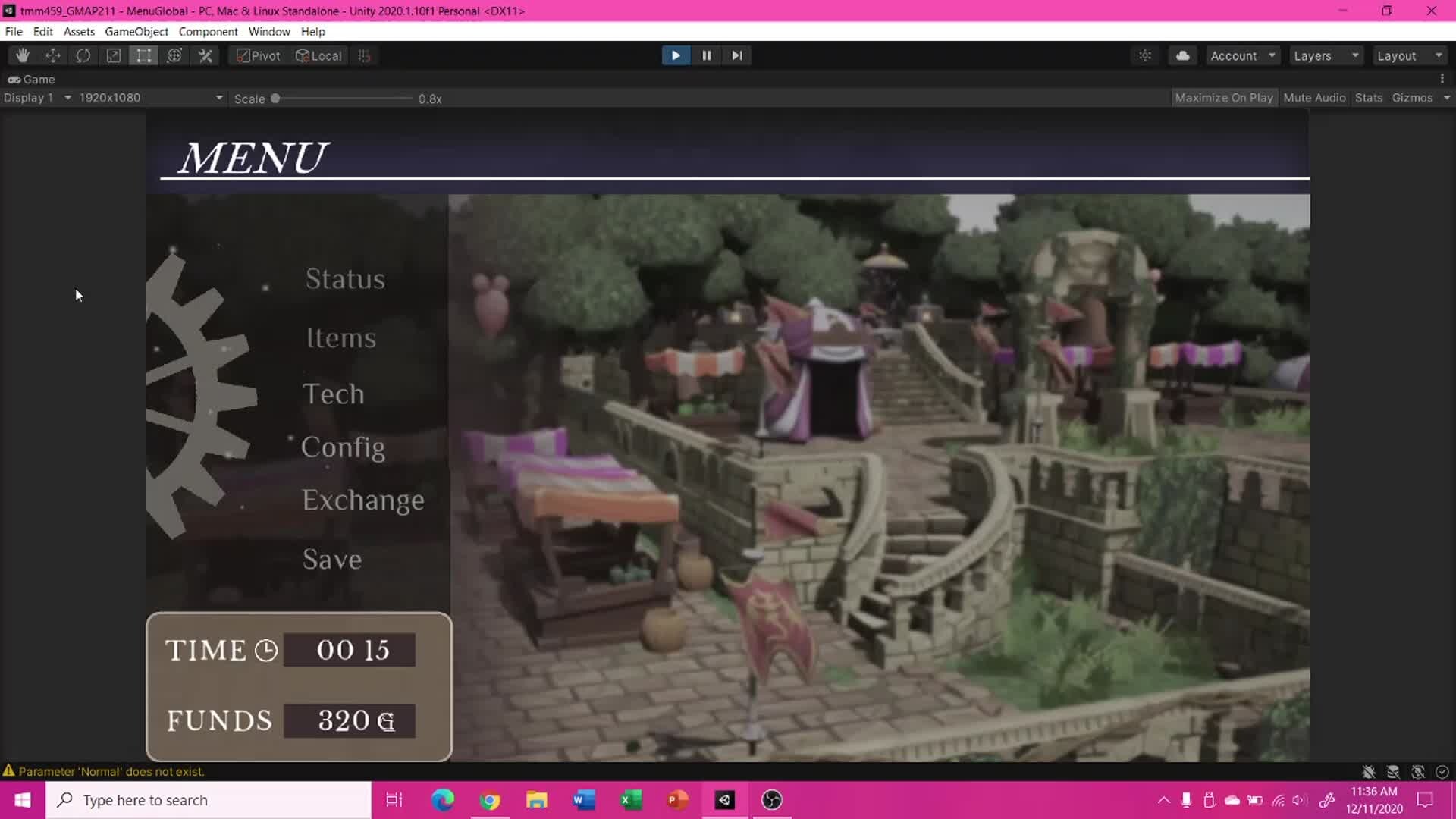Toggle Maximize On Play

1223,98
